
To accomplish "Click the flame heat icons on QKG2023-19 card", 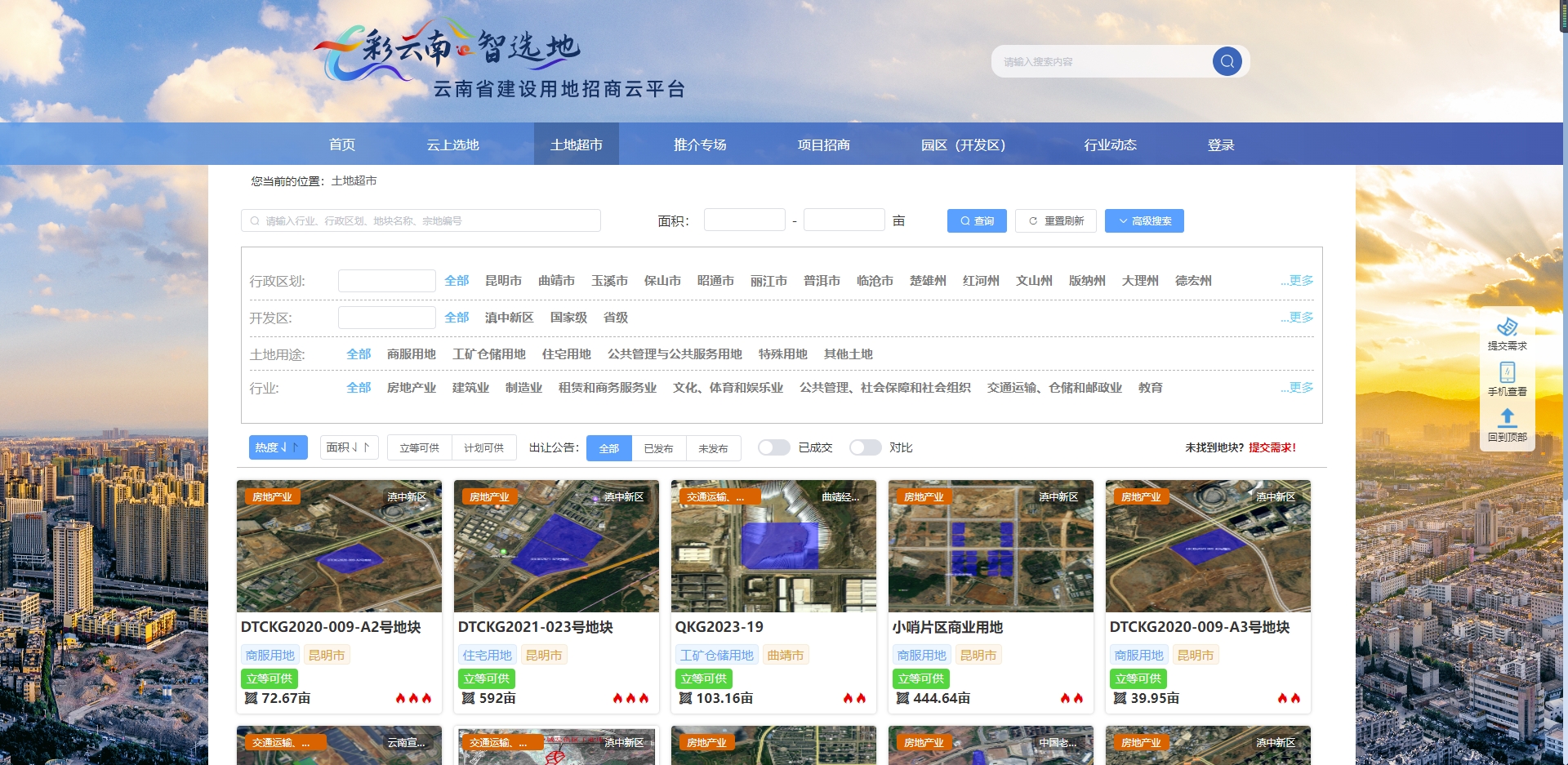I will click(x=854, y=698).
